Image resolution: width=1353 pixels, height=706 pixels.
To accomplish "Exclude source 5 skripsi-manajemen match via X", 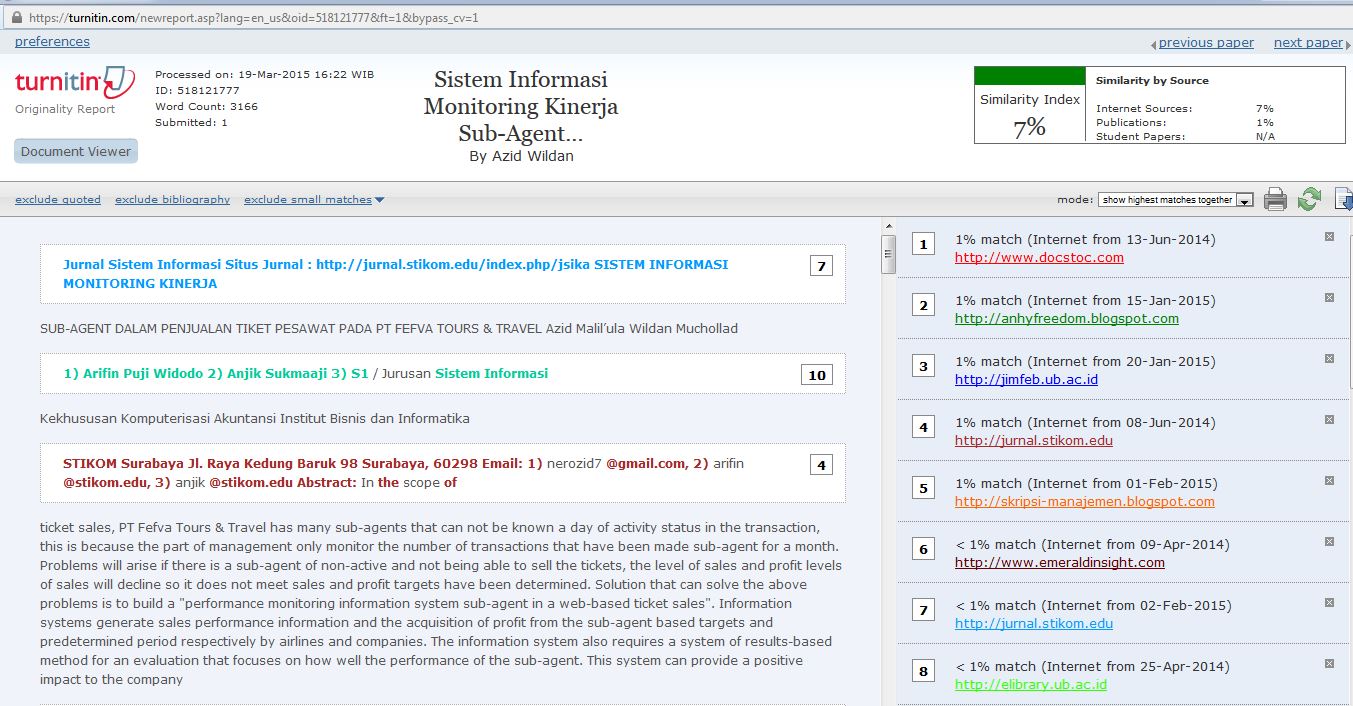I will [1329, 481].
